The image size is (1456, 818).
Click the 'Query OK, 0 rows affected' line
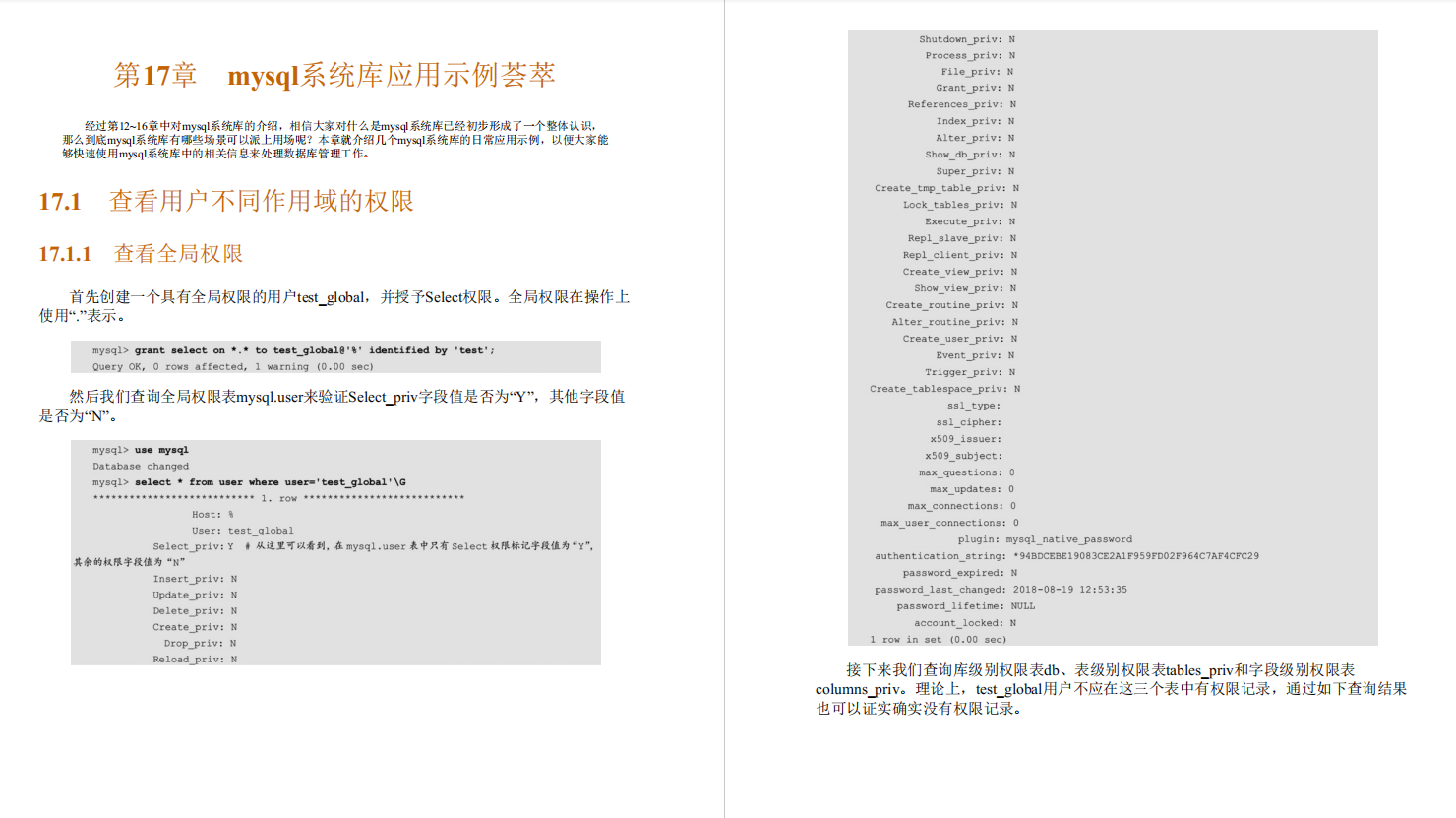click(x=233, y=366)
